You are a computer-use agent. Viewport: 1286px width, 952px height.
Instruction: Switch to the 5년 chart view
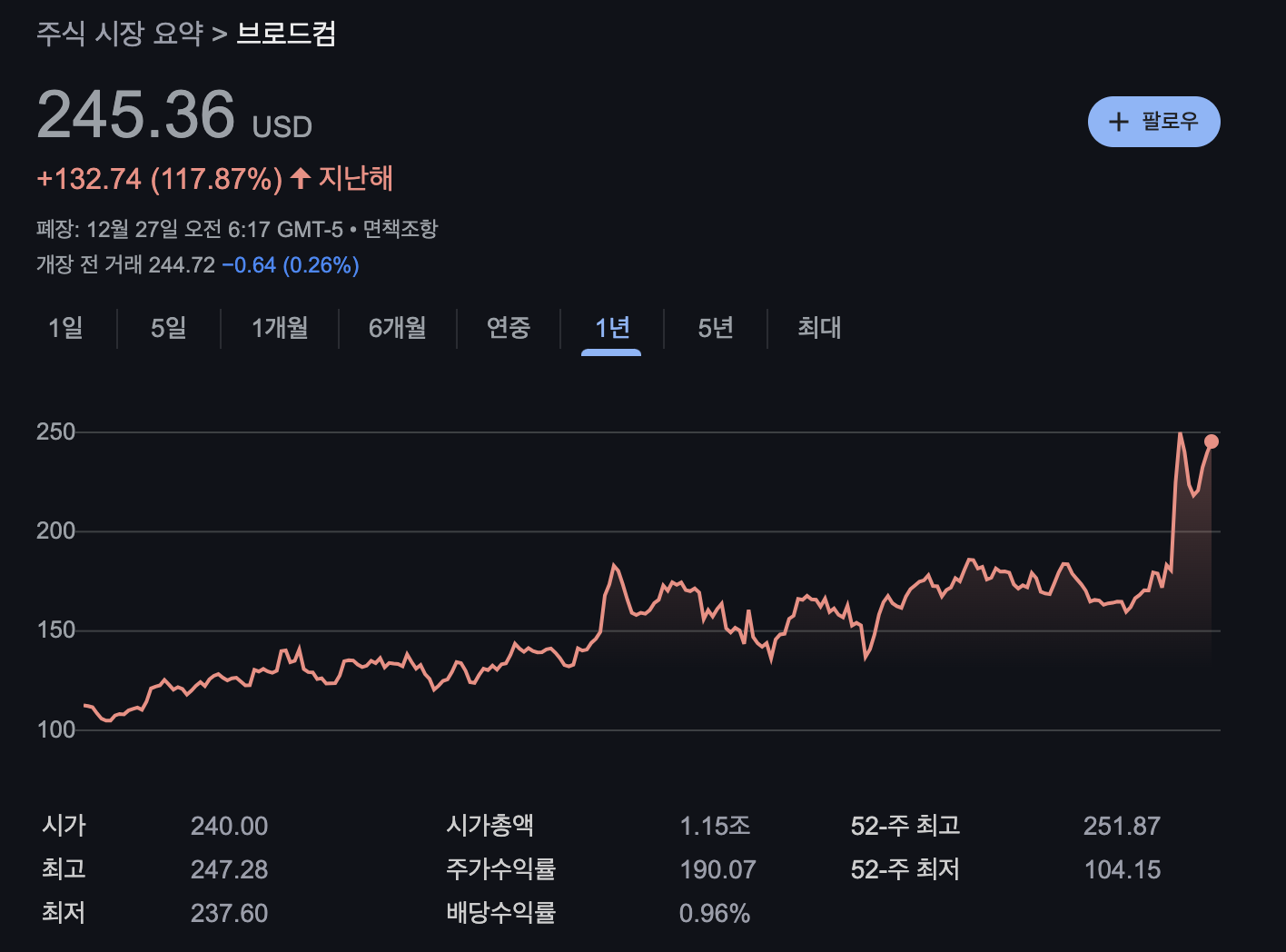(x=715, y=329)
